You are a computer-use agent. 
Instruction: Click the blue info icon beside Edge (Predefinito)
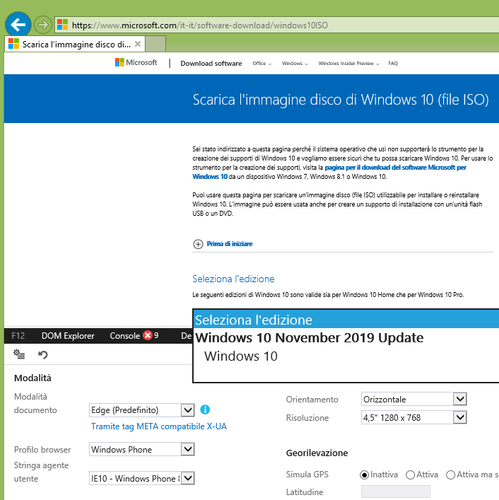(205, 409)
